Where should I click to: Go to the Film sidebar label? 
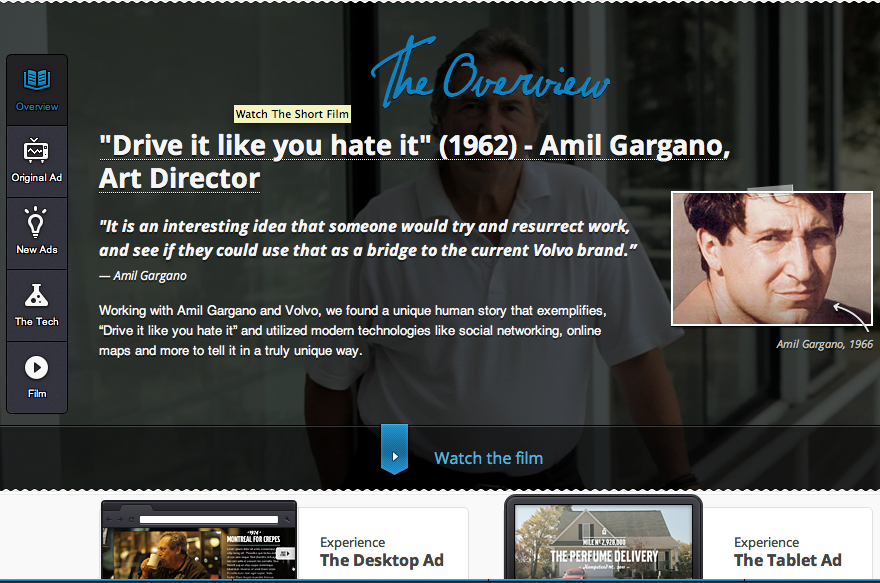tap(37, 393)
